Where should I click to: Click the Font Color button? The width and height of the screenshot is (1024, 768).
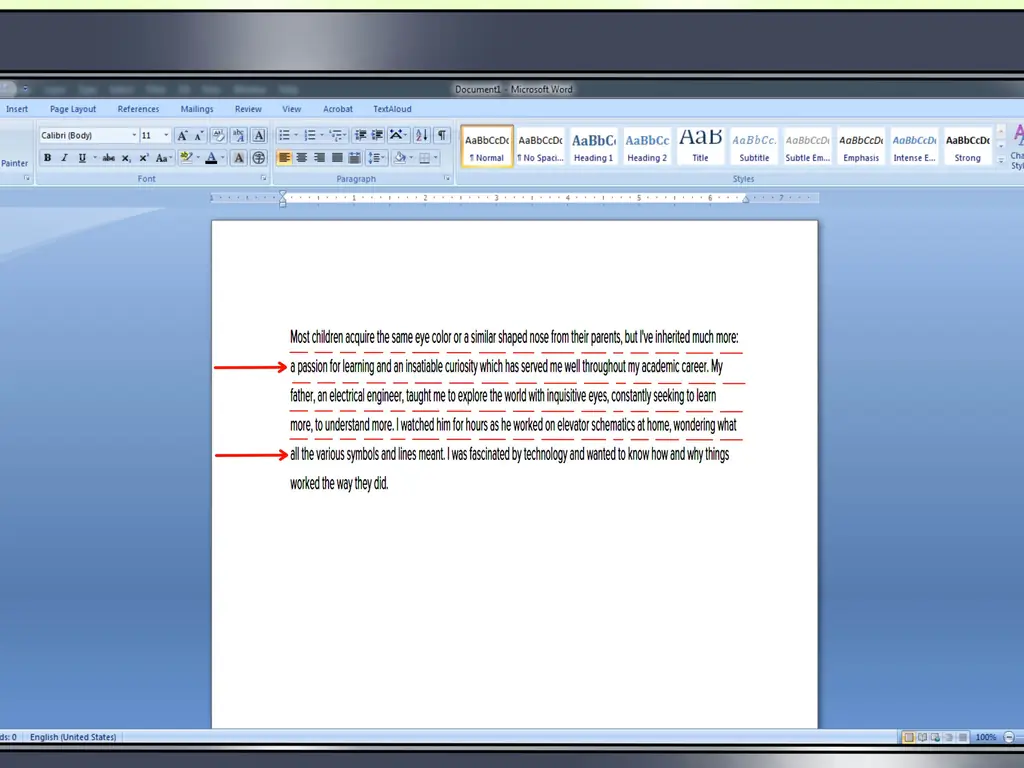(211, 158)
